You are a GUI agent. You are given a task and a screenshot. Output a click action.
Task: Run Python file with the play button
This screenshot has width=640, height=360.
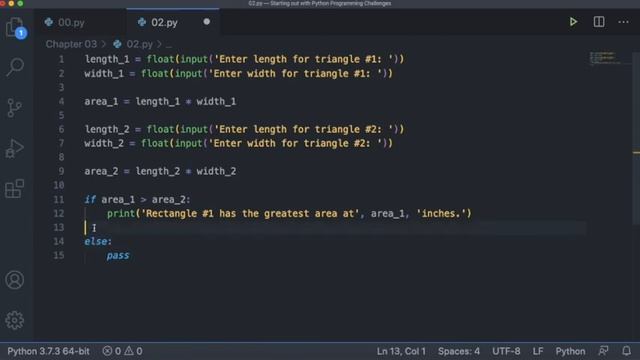click(x=573, y=22)
